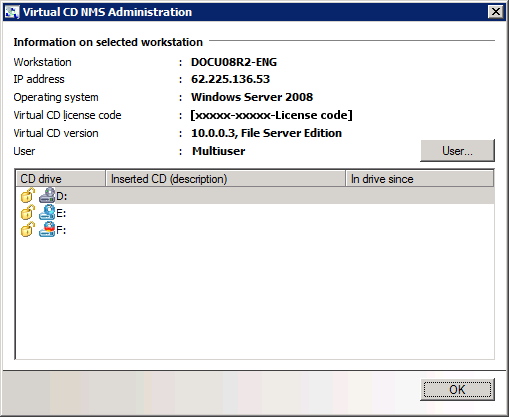Click the workstation name DOCU08R2-ENG
This screenshot has width=509, height=417.
point(234,62)
